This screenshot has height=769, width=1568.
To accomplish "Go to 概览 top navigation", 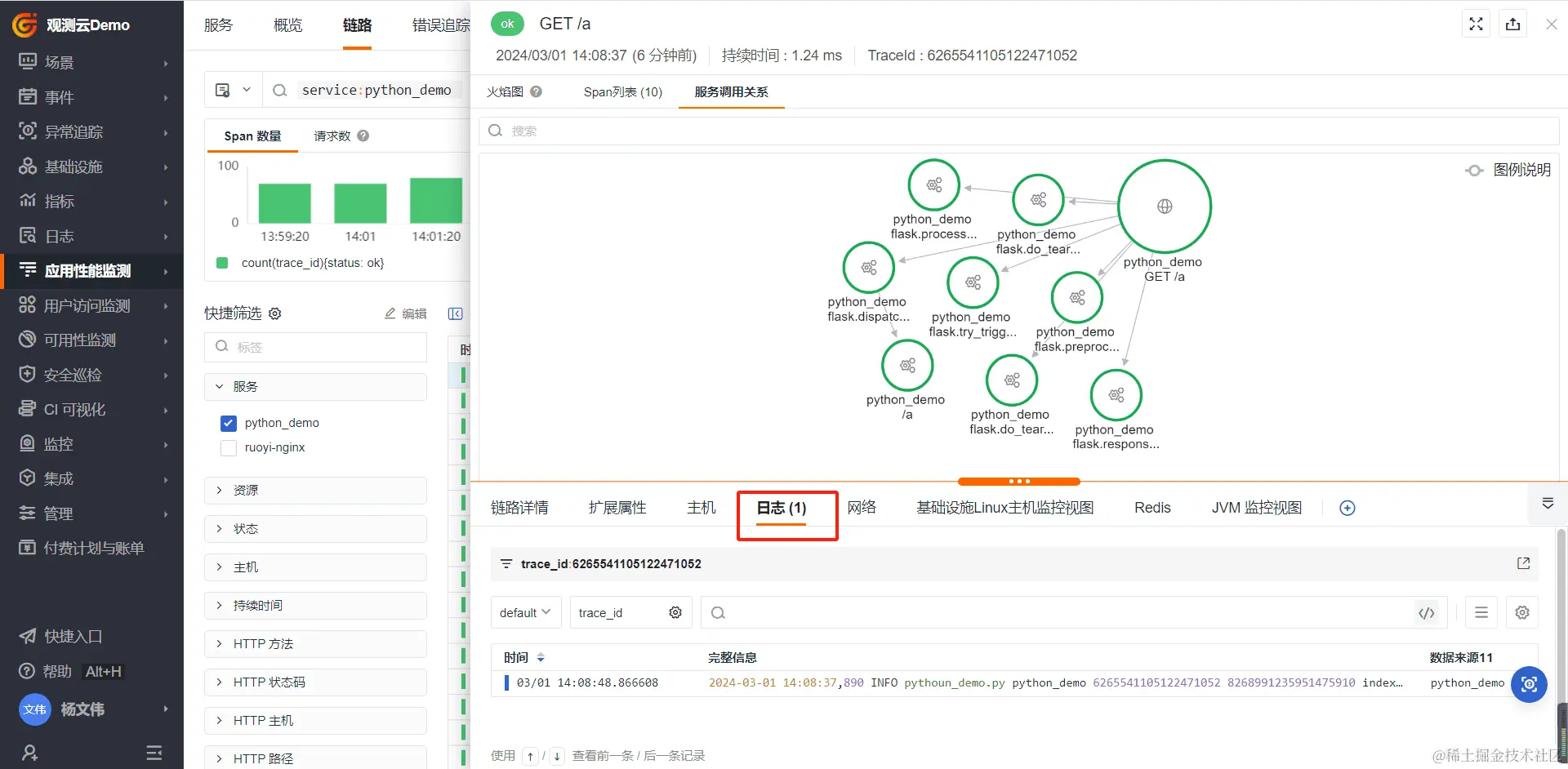I will point(287,25).
